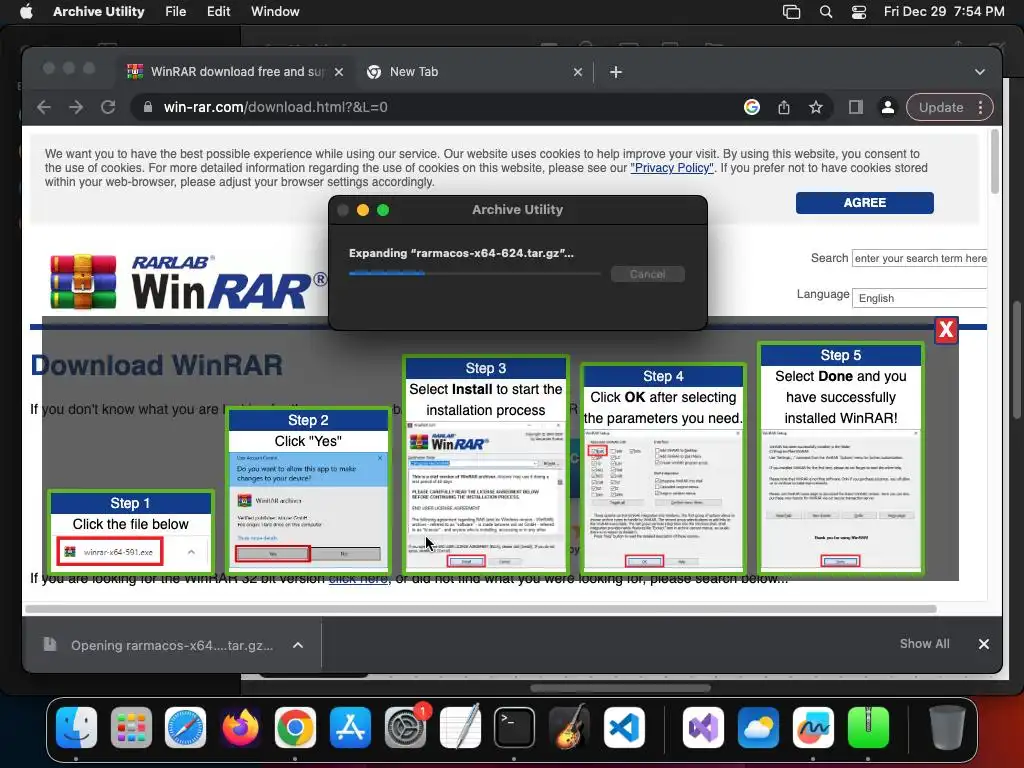The width and height of the screenshot is (1024, 768).
Task: Open Firefox from the Dock
Action: [x=240, y=728]
